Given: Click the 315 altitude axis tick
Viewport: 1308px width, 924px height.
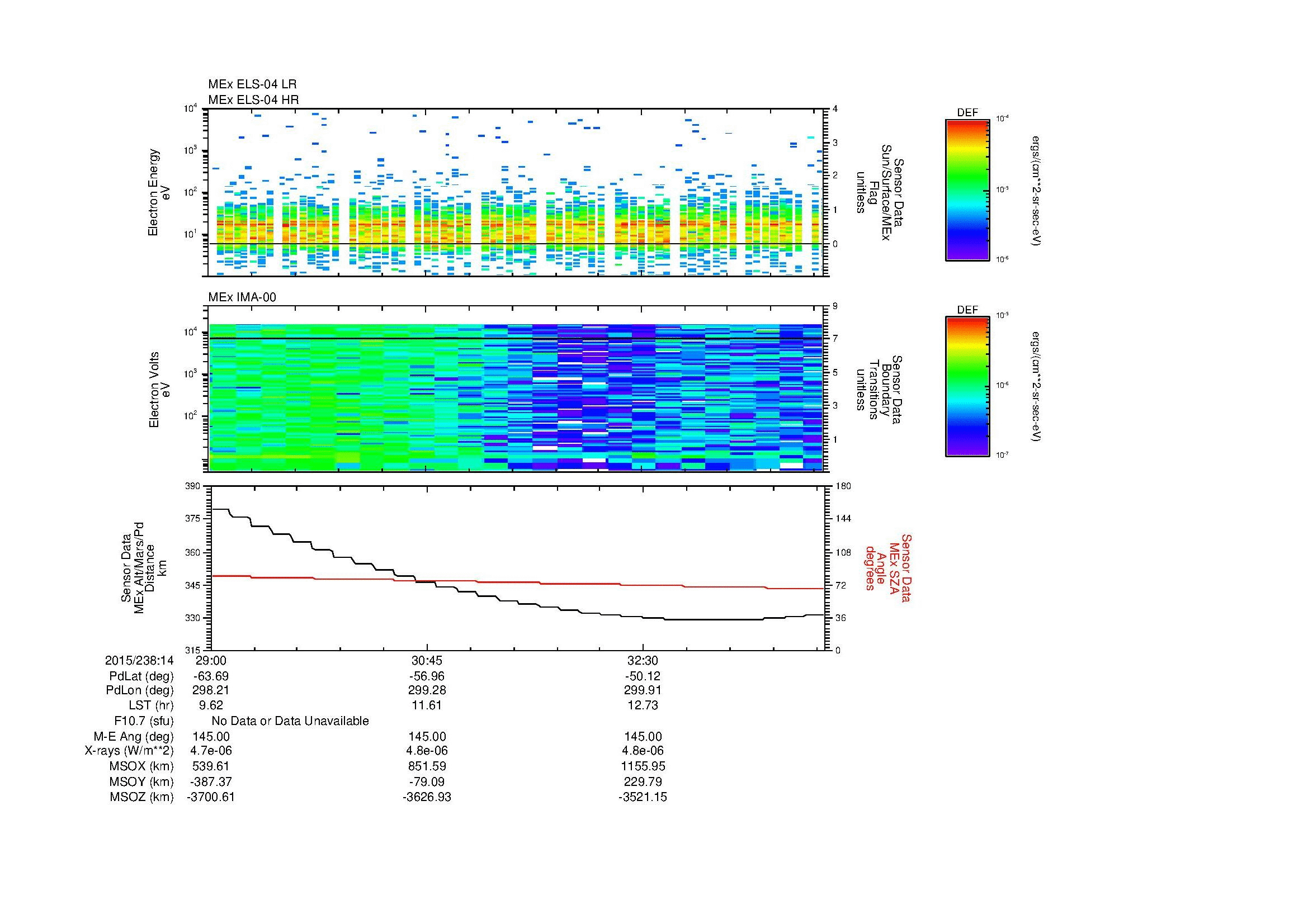Looking at the screenshot, I should pyautogui.click(x=193, y=650).
